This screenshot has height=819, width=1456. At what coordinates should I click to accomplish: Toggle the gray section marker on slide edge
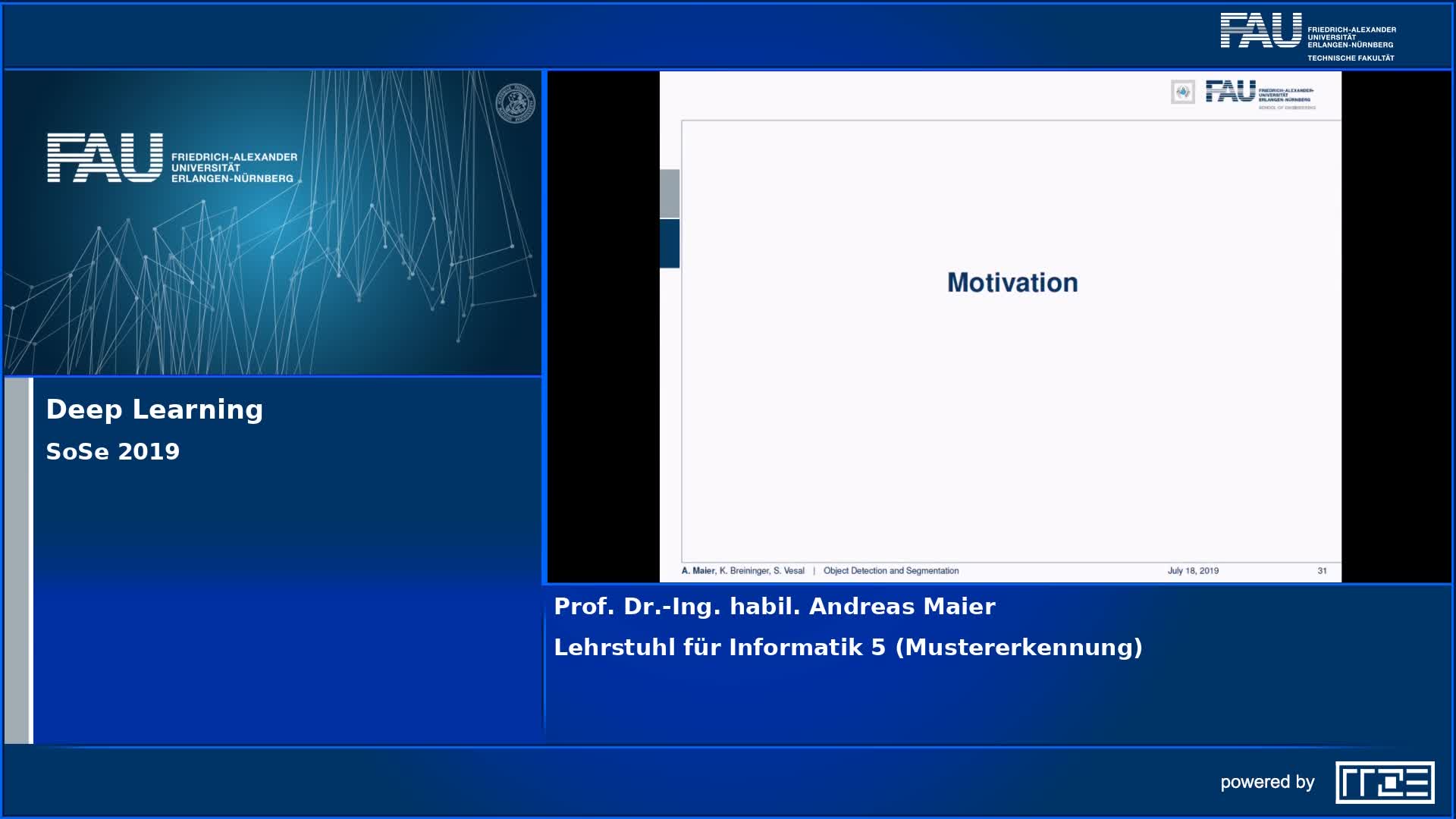pyautogui.click(x=670, y=193)
